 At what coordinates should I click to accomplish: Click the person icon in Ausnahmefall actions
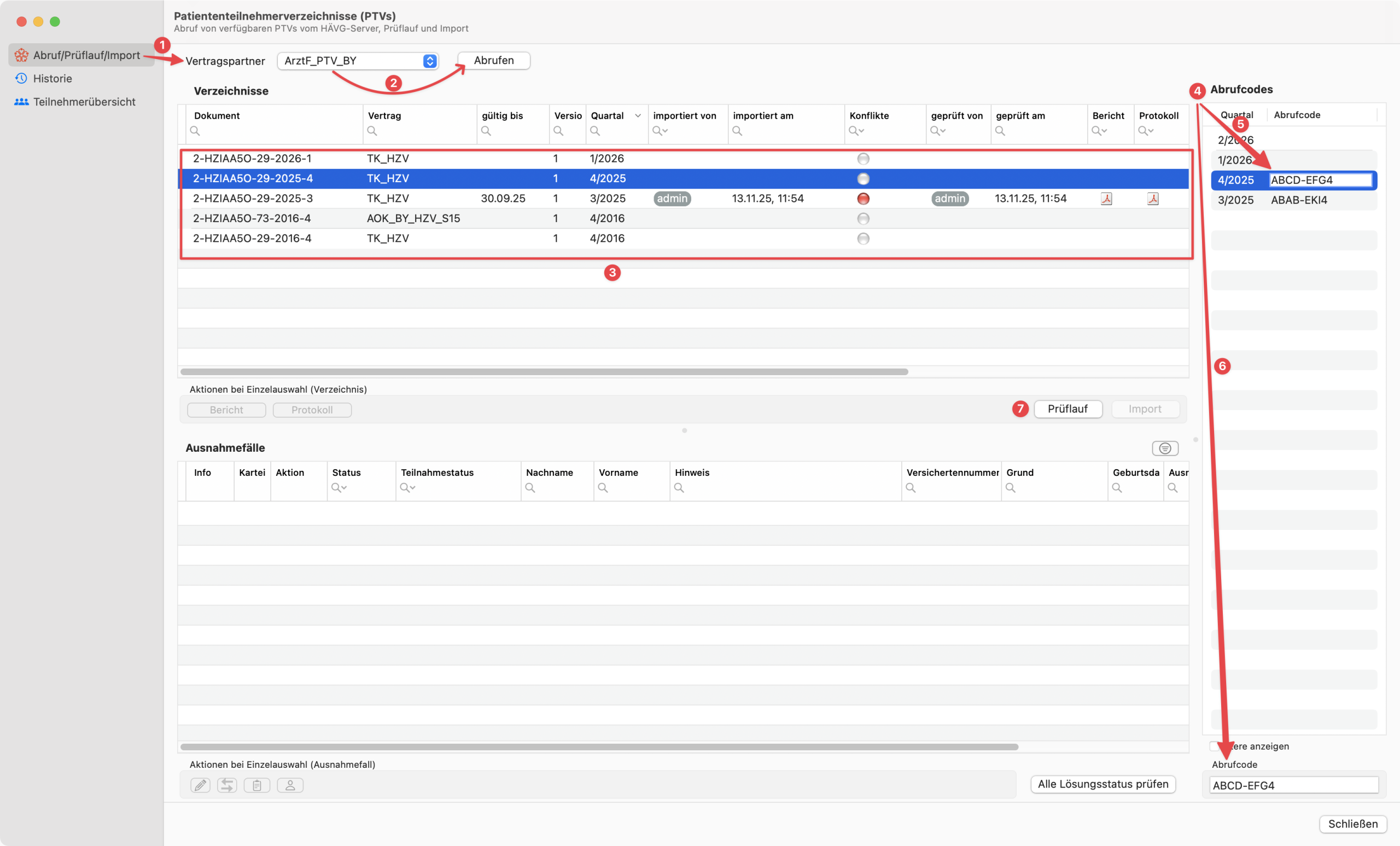(290, 785)
